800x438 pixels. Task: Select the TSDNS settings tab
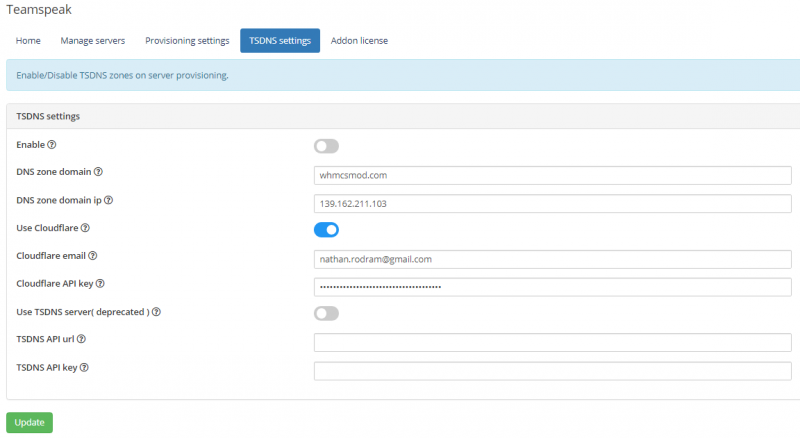tap(280, 40)
